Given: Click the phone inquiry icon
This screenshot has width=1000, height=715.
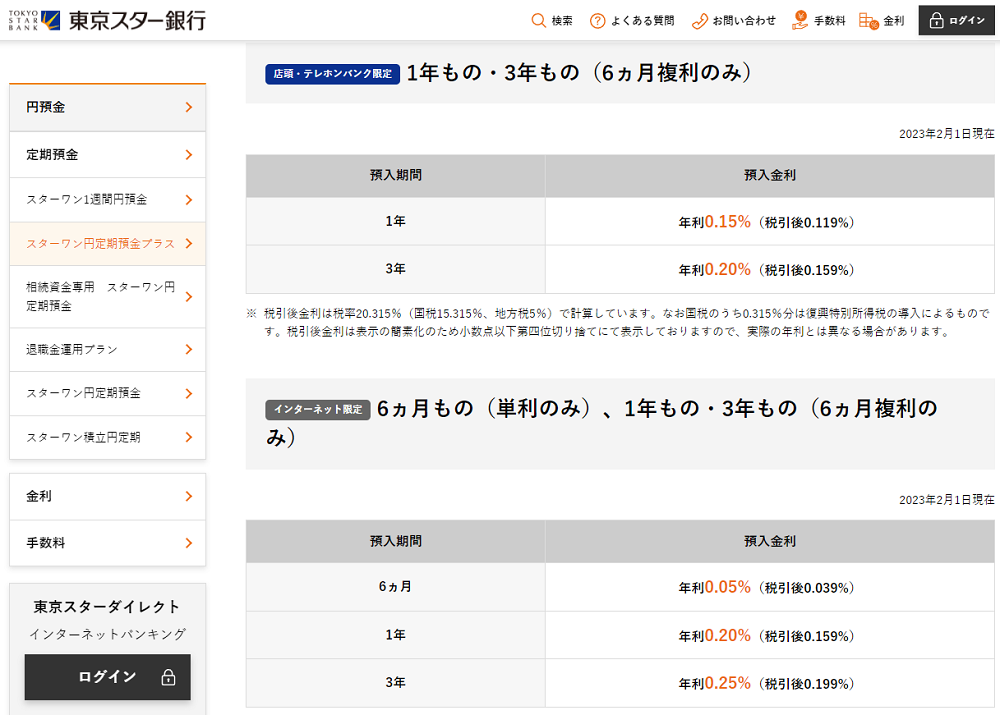Looking at the screenshot, I should [700, 21].
